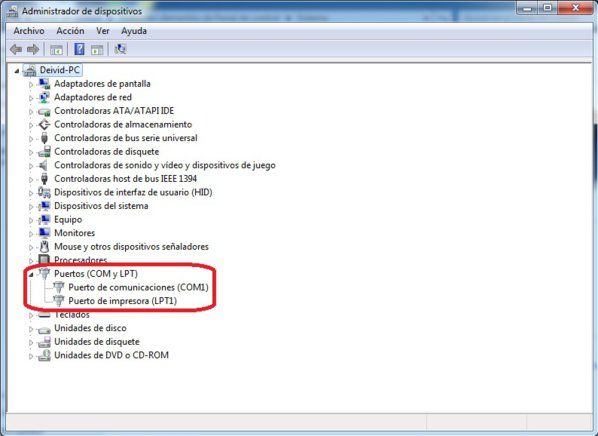Select the Puertos (COM y LPT) label
Viewport: 598px width, 436px height.
96,274
